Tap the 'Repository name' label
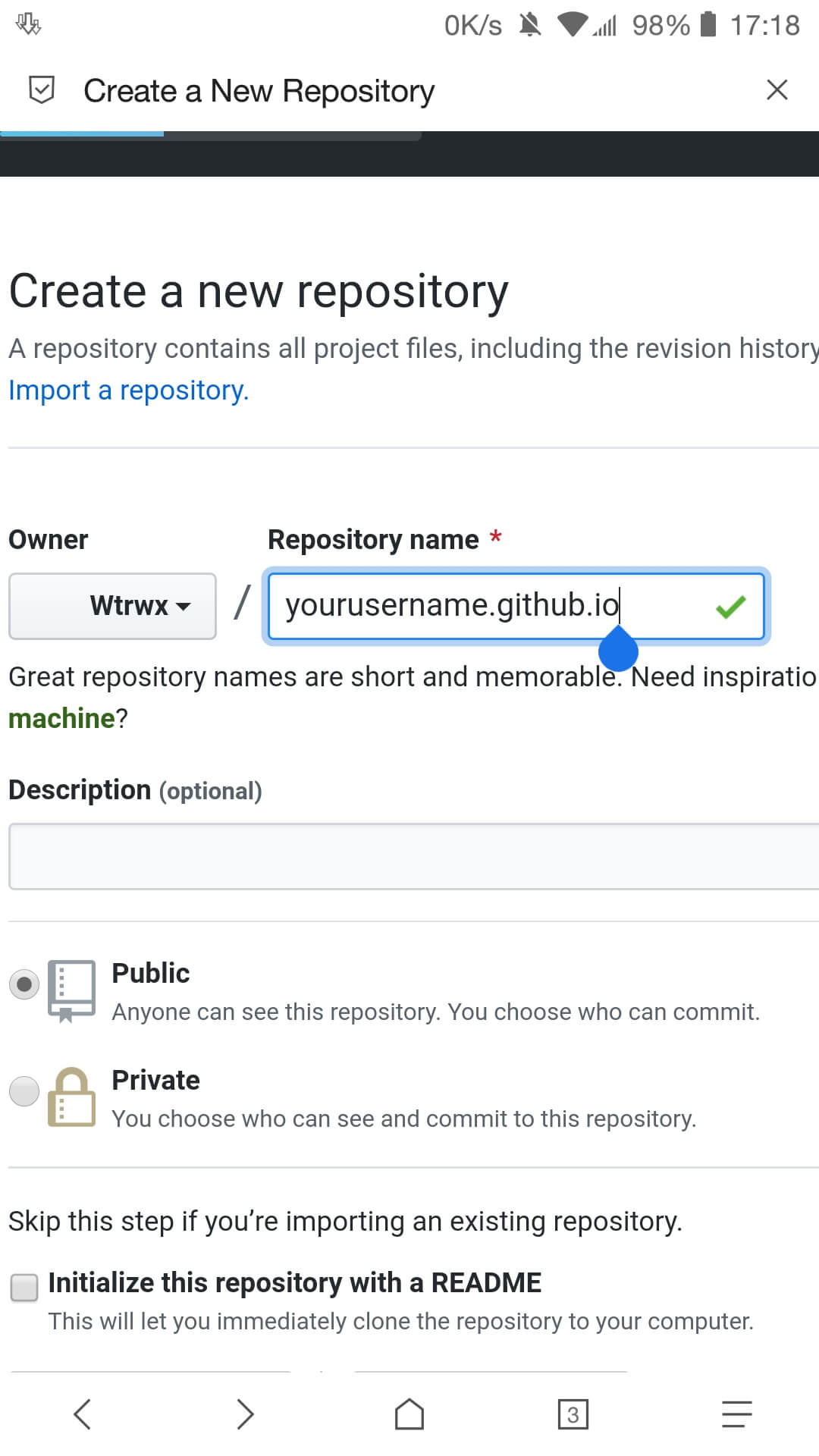This screenshot has height=1456, width=819. (373, 539)
